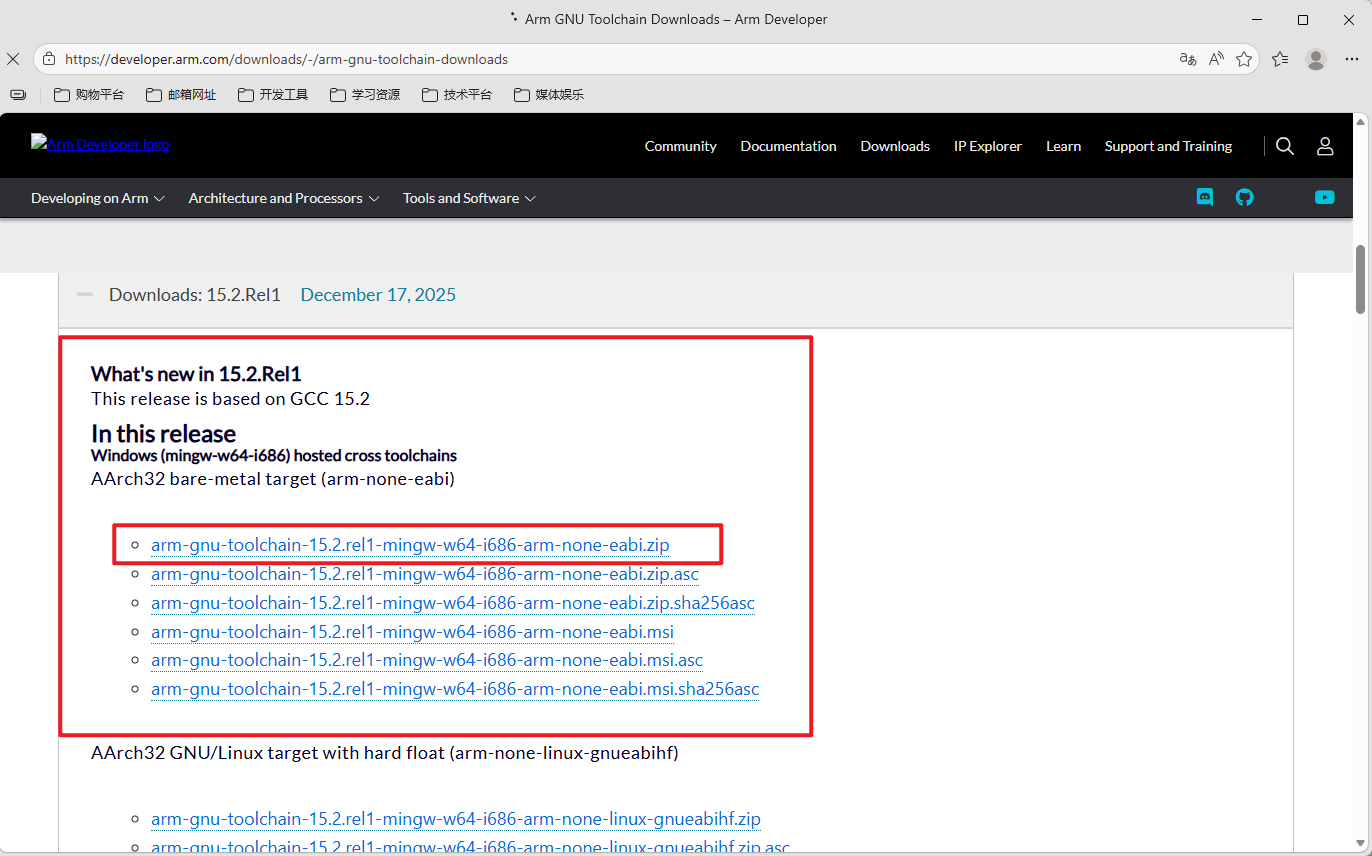The height and width of the screenshot is (856, 1372).
Task: Activate the read aloud icon
Action: [x=1216, y=59]
